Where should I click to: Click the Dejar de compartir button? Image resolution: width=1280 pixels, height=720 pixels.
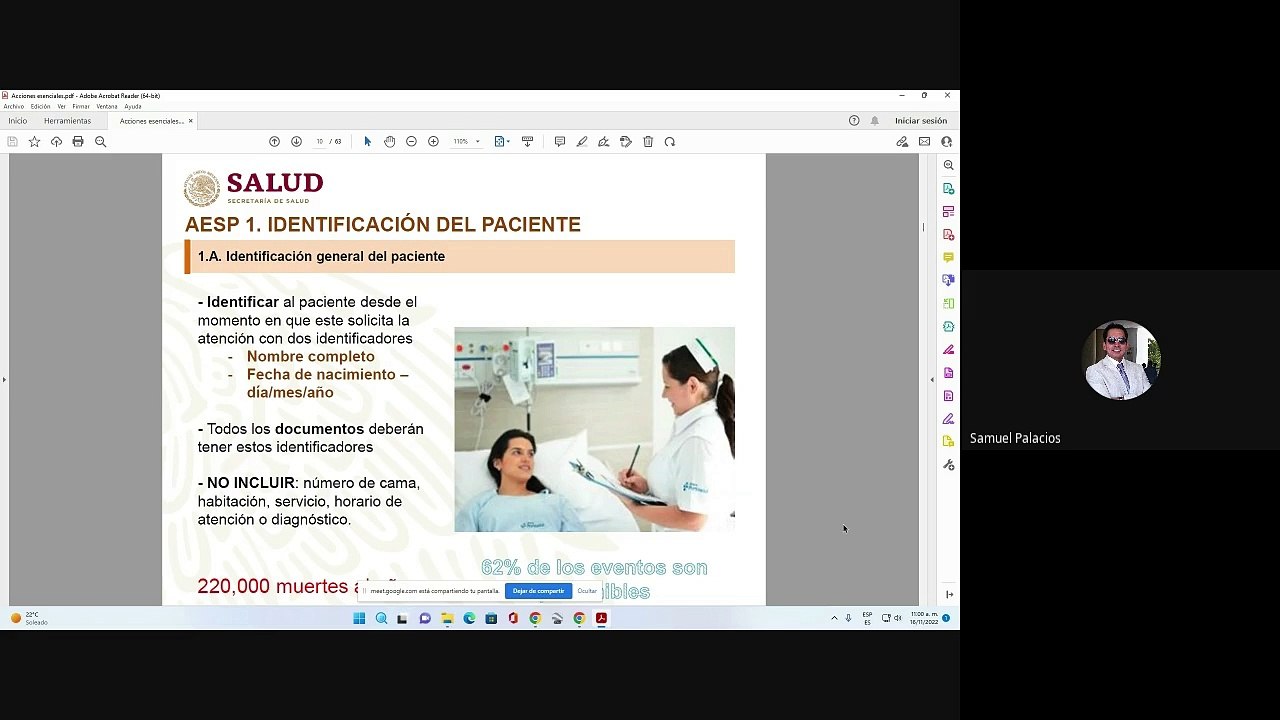coord(538,591)
